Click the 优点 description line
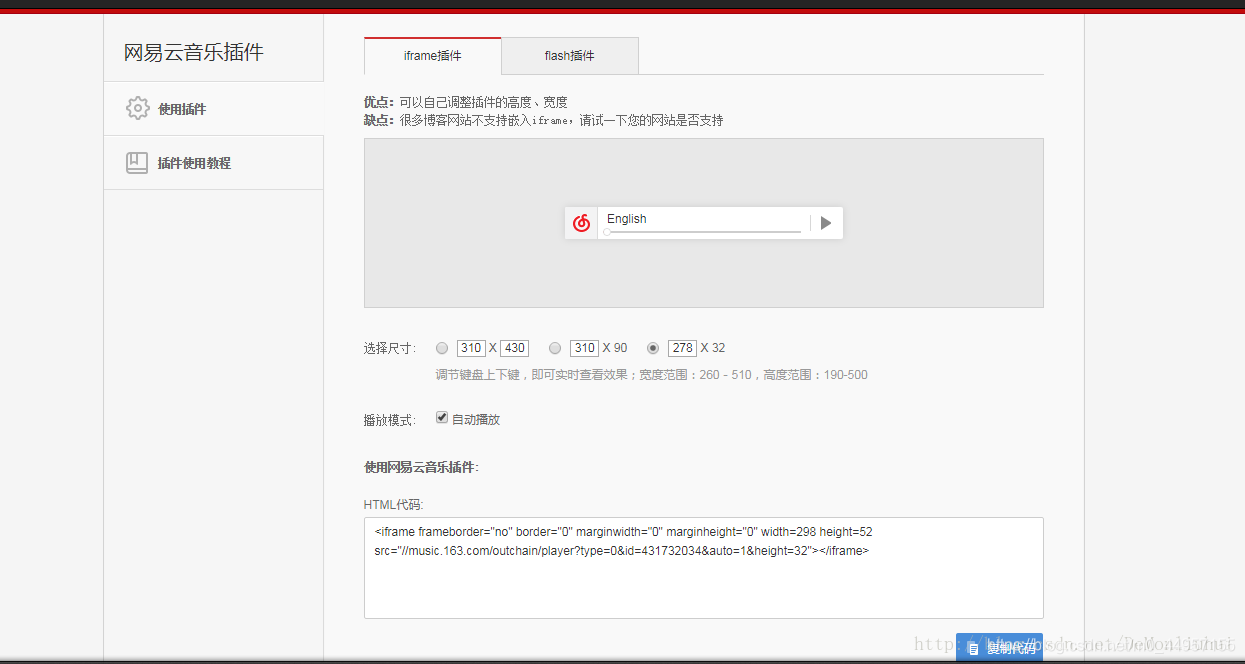Viewport: 1245px width, 664px height. (x=466, y=102)
